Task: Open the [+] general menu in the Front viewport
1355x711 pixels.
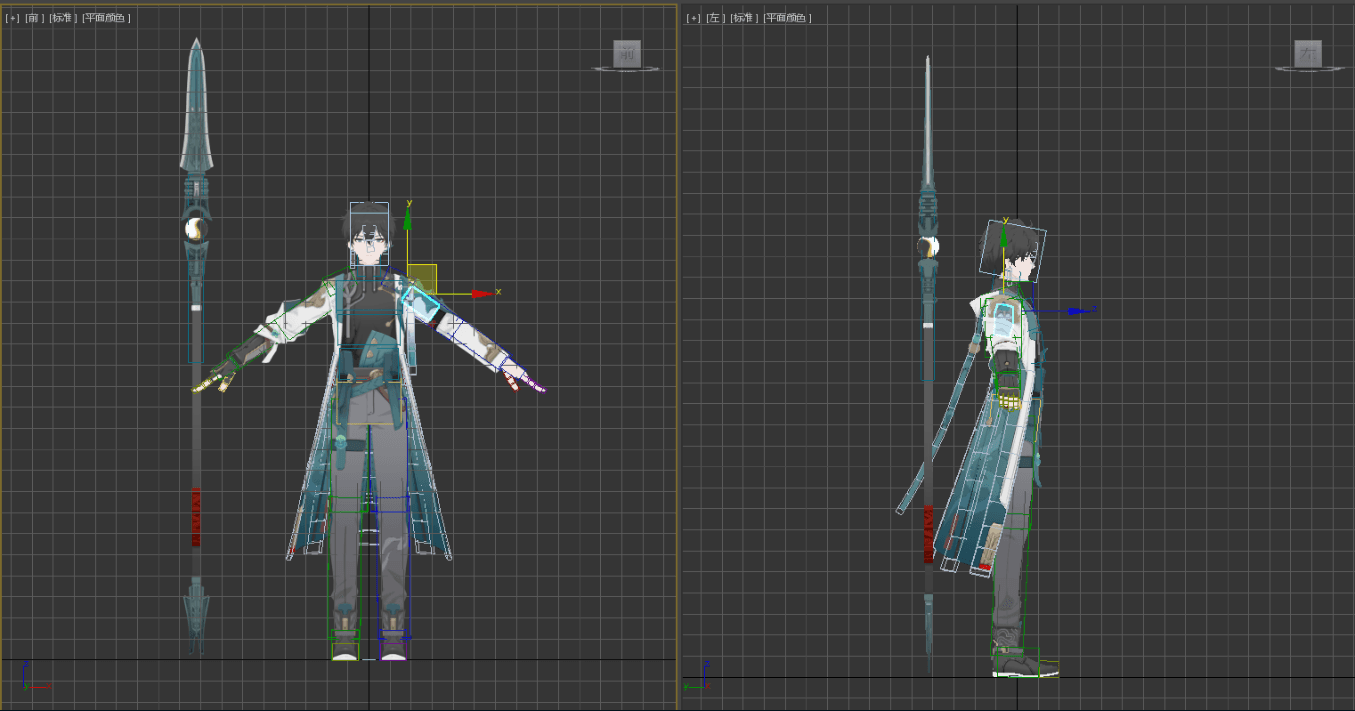Action: click(12, 18)
